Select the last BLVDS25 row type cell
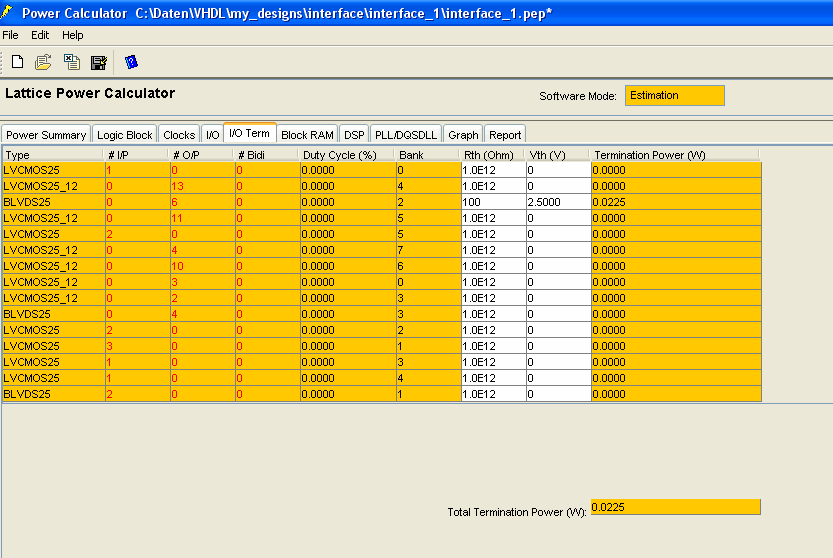Screen dimensions: 833x558 pyautogui.click(x=53, y=394)
